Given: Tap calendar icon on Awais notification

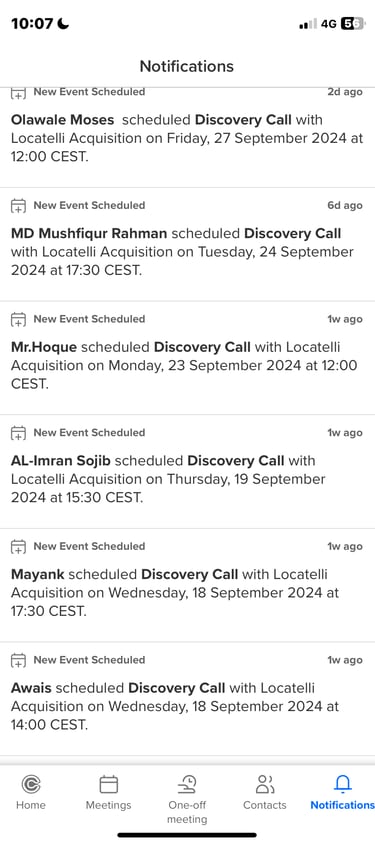Looking at the screenshot, I should 18,660.
